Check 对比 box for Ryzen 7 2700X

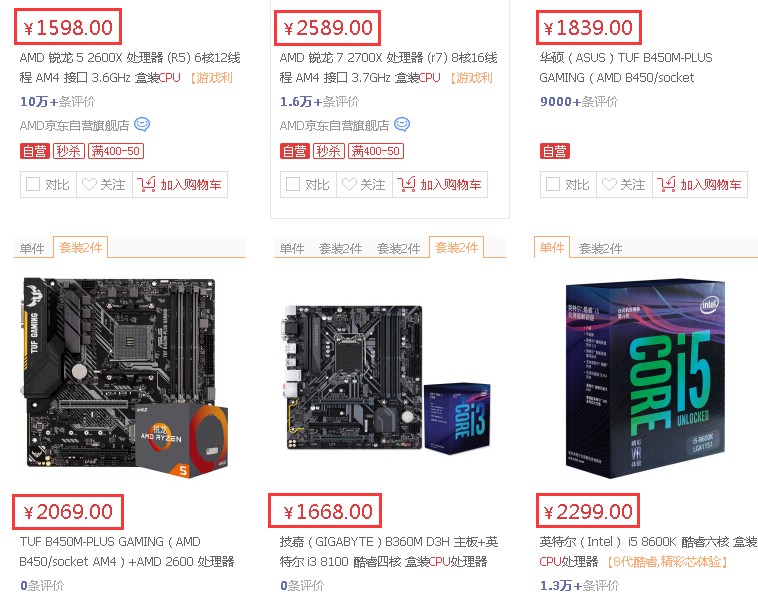click(x=293, y=184)
